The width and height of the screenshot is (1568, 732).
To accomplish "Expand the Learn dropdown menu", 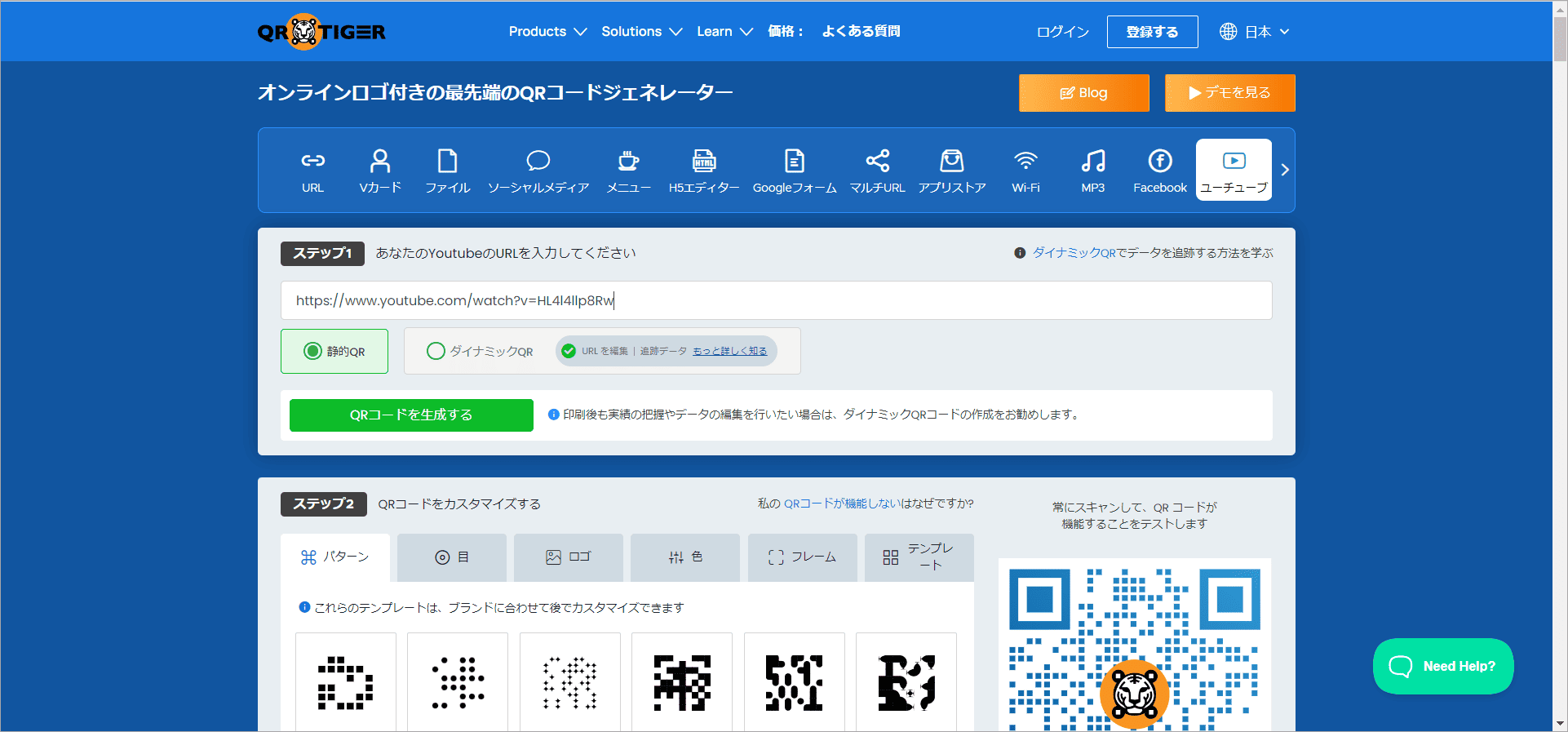I will click(724, 31).
